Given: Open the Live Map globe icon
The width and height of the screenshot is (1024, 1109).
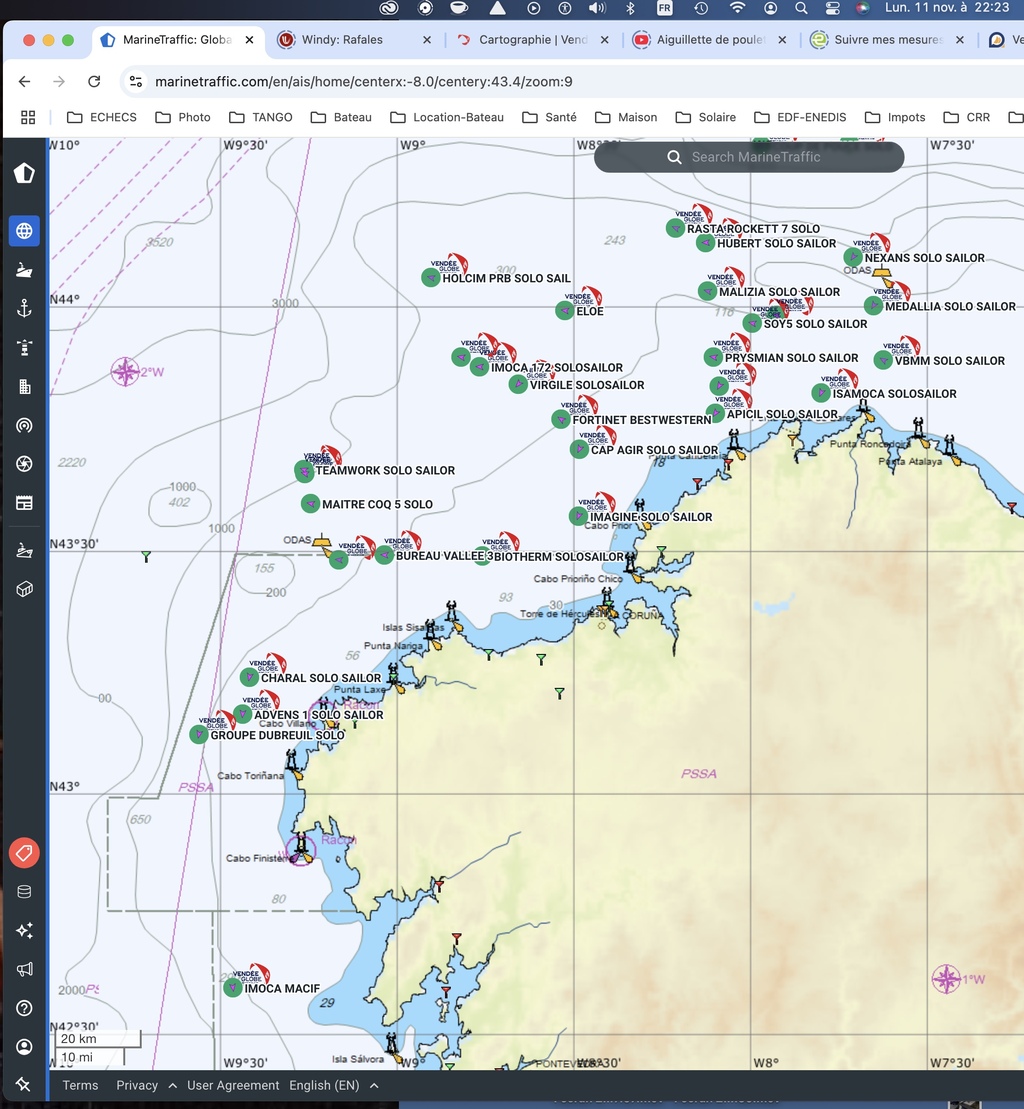Looking at the screenshot, I should (x=24, y=231).
